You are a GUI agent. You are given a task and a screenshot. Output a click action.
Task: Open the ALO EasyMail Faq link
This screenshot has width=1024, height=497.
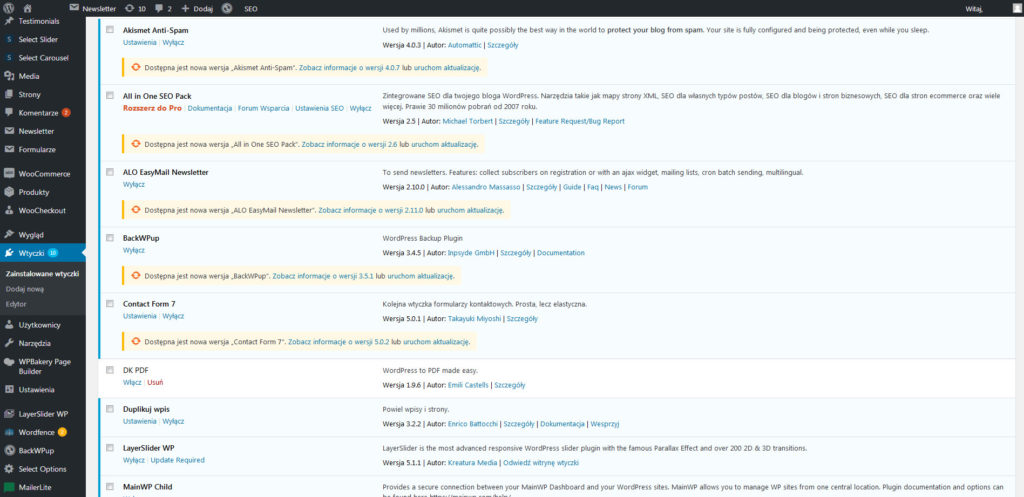coord(592,187)
